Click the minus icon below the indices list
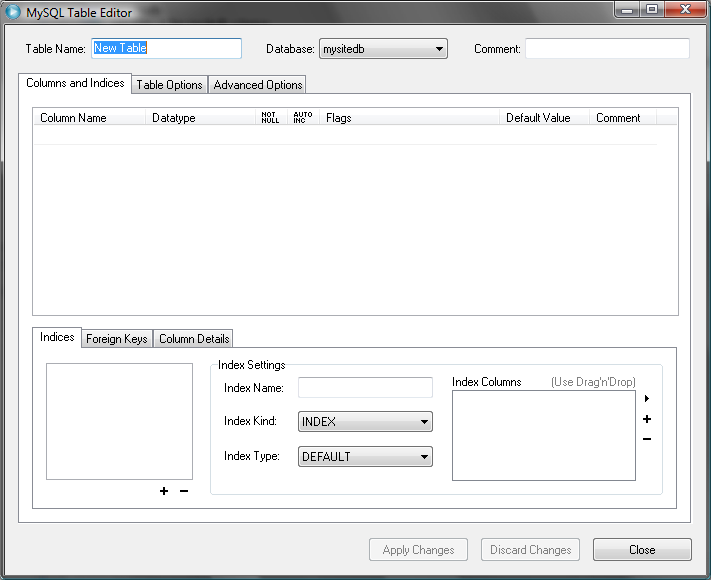Viewport: 711px width, 580px height. 183,491
